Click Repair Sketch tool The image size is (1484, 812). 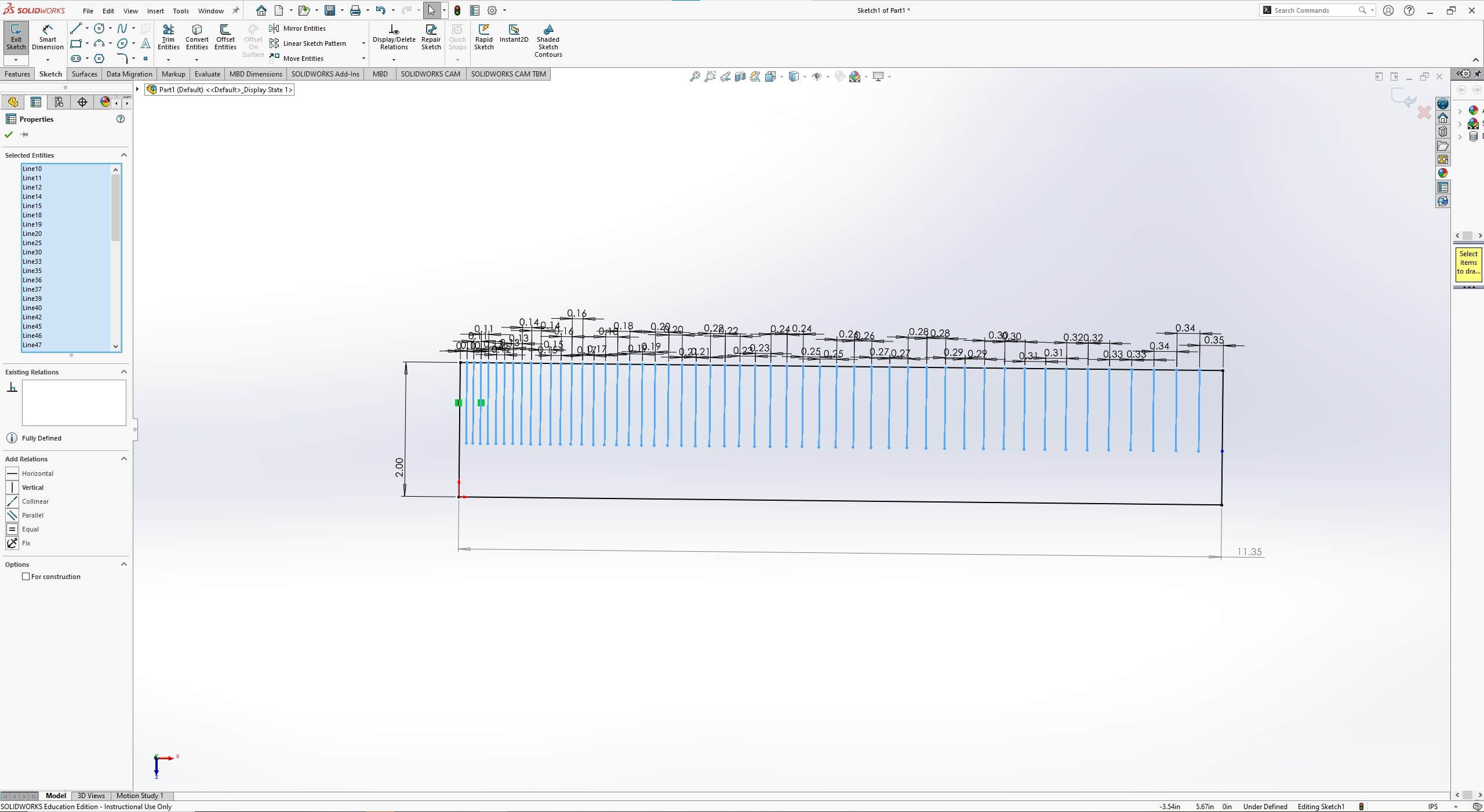coord(431,37)
